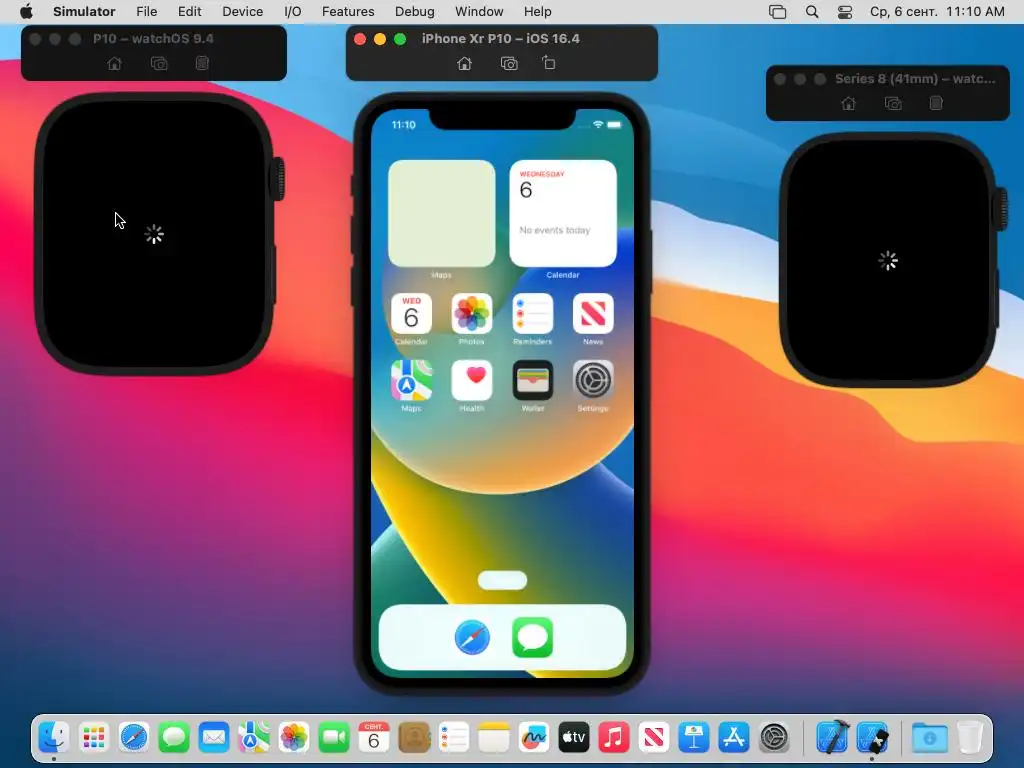This screenshot has width=1024, height=768.
Task: Open Contacts from the Mac dock
Action: [414, 737]
